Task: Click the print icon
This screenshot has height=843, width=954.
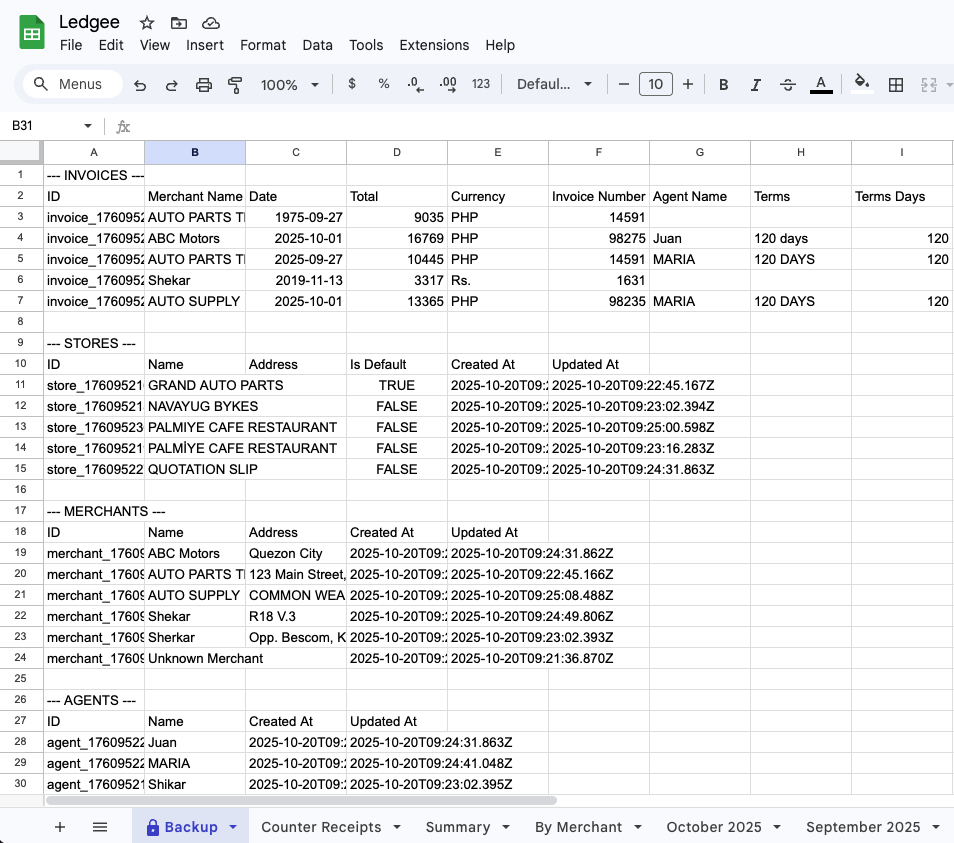Action: coord(204,84)
